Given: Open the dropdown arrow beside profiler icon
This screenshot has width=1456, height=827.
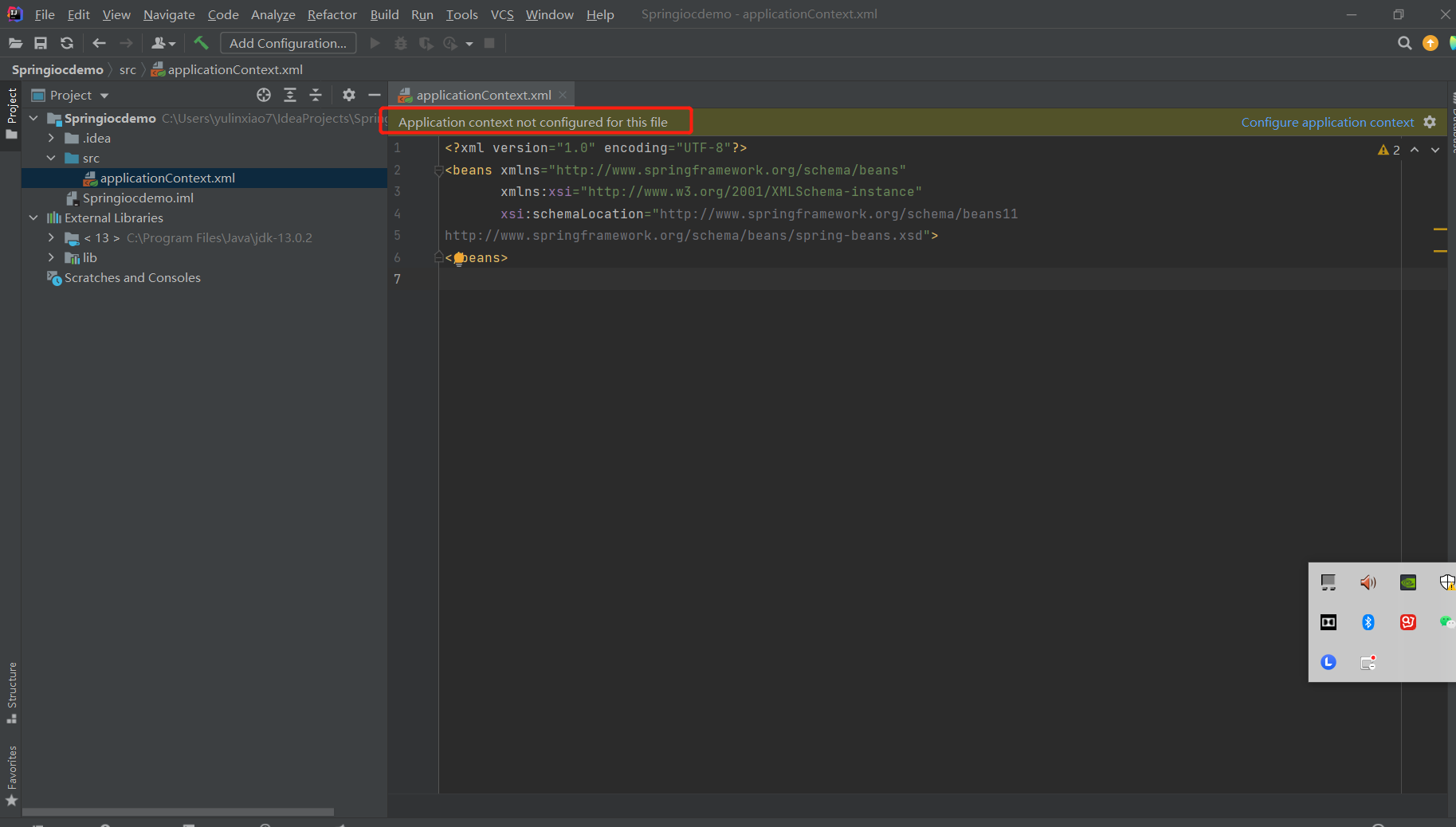Looking at the screenshot, I should click(x=469, y=44).
